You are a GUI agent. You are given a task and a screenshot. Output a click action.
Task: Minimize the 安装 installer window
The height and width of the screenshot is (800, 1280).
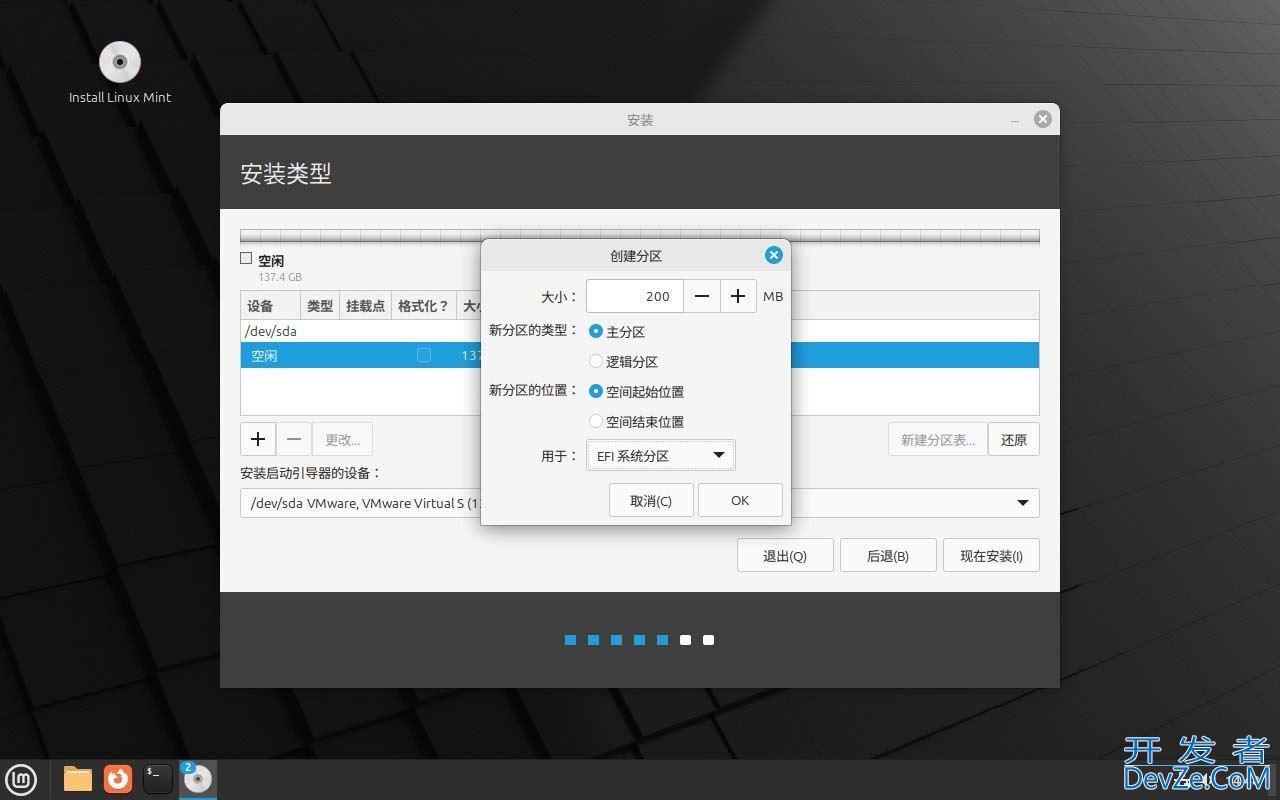pos(1015,120)
